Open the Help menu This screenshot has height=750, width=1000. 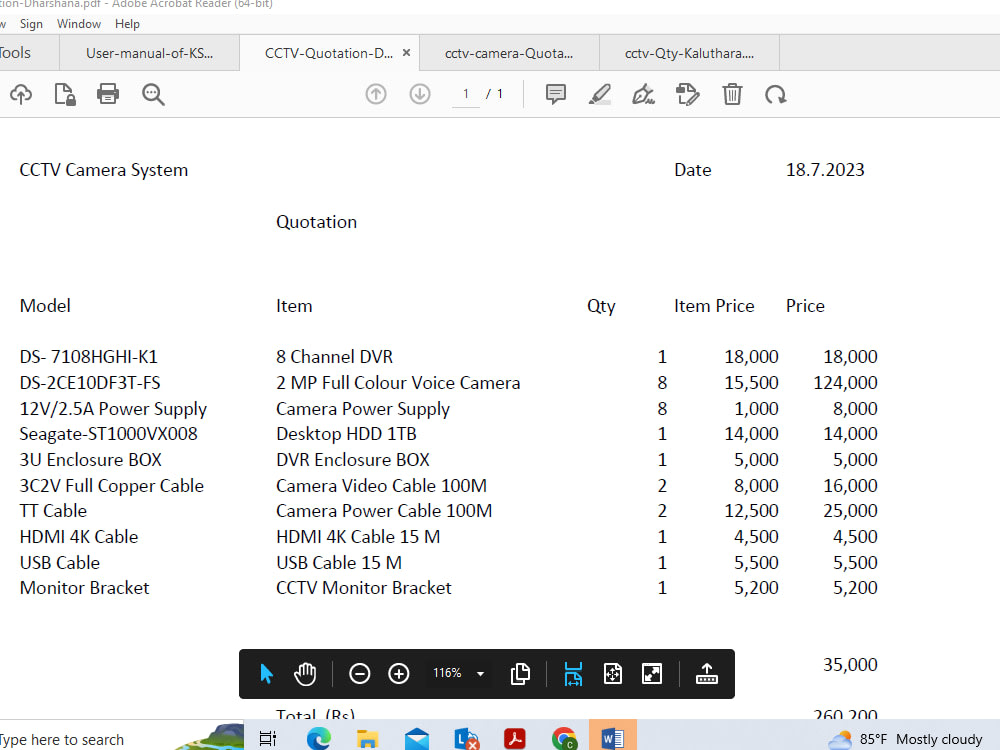(127, 24)
